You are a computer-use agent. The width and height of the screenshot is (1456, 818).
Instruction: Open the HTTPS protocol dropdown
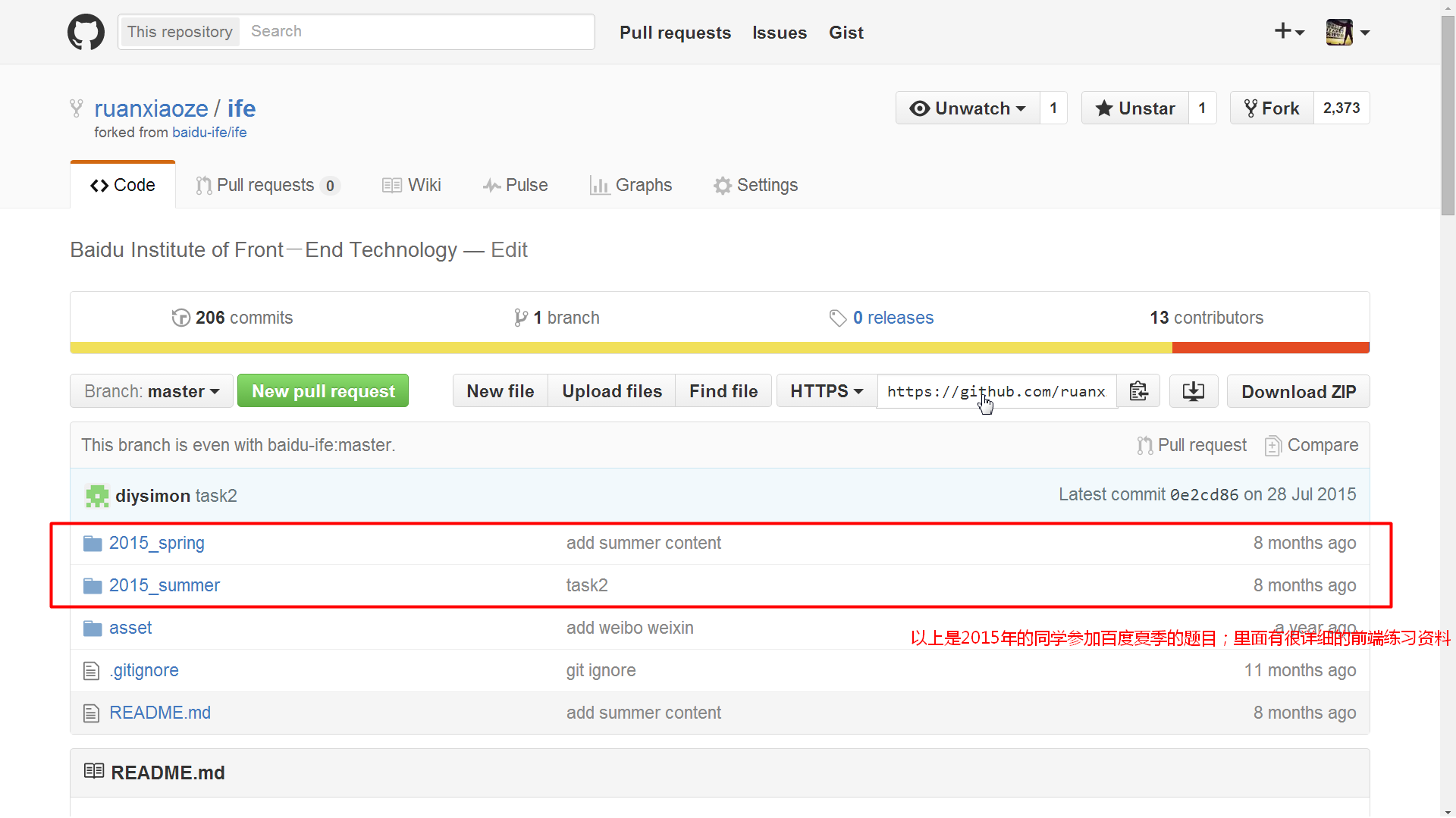click(827, 391)
